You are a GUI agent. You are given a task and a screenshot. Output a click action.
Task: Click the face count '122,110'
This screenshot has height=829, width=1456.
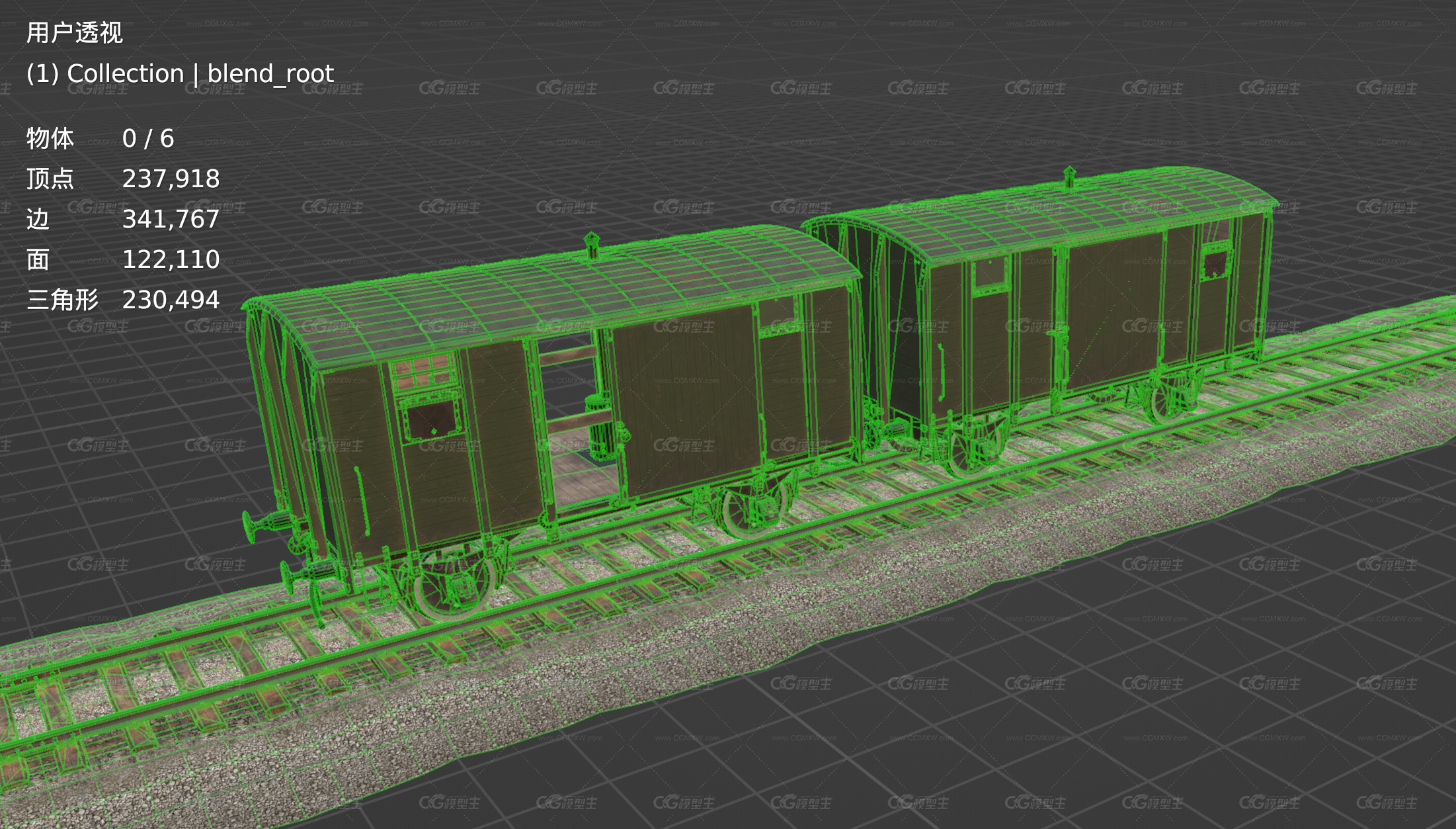coord(171,259)
